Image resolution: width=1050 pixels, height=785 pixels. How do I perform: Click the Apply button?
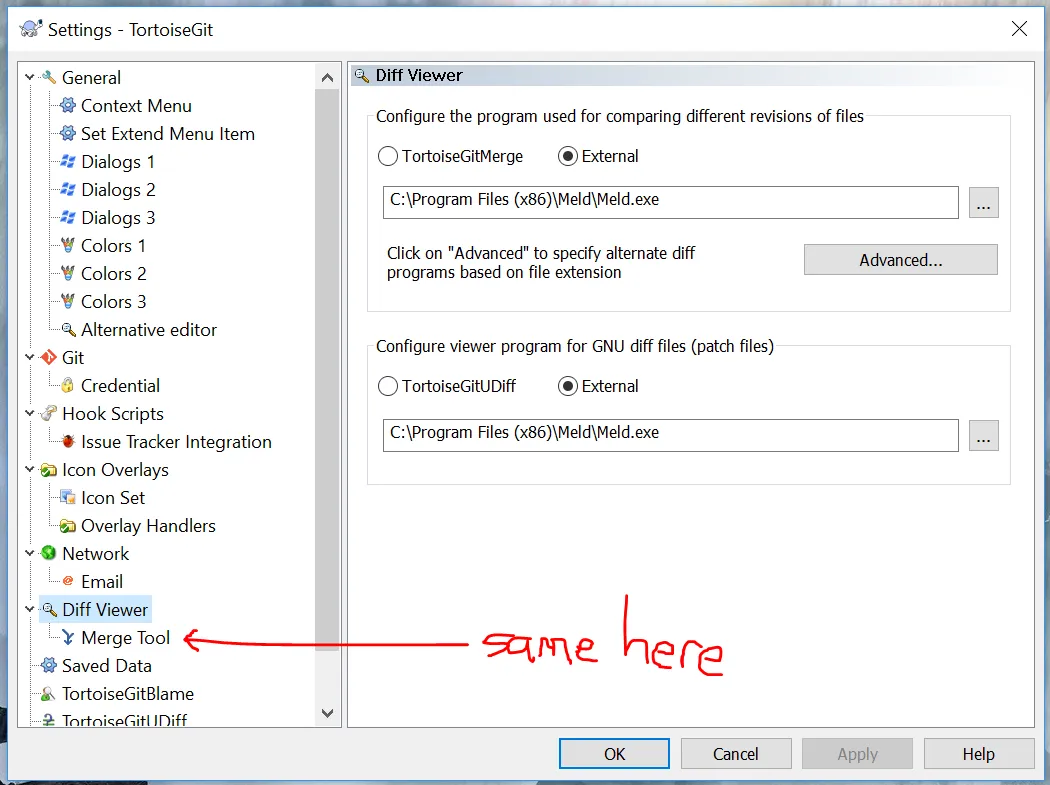(857, 754)
